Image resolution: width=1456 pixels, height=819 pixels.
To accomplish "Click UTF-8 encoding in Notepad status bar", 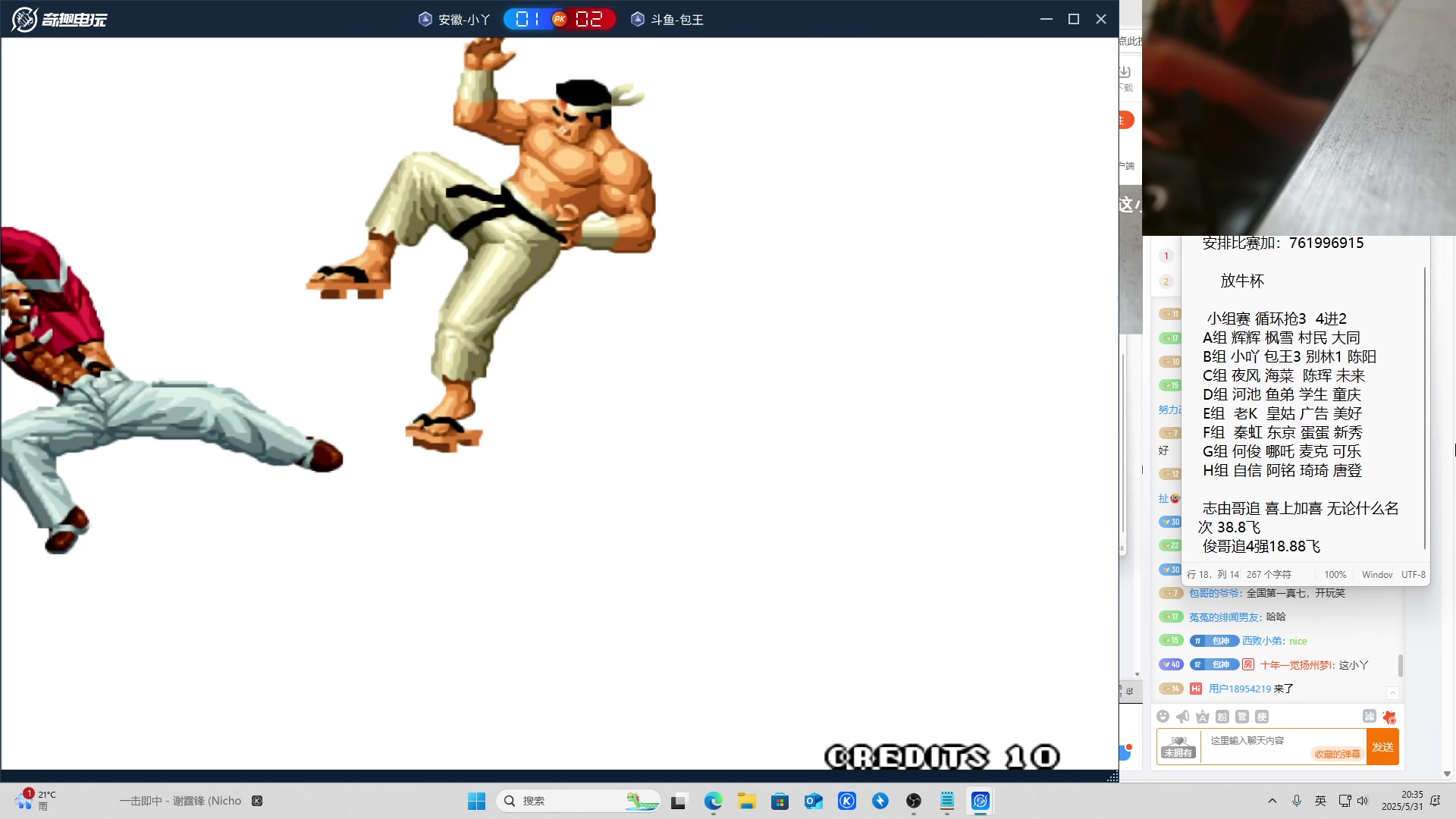I will [1414, 575].
